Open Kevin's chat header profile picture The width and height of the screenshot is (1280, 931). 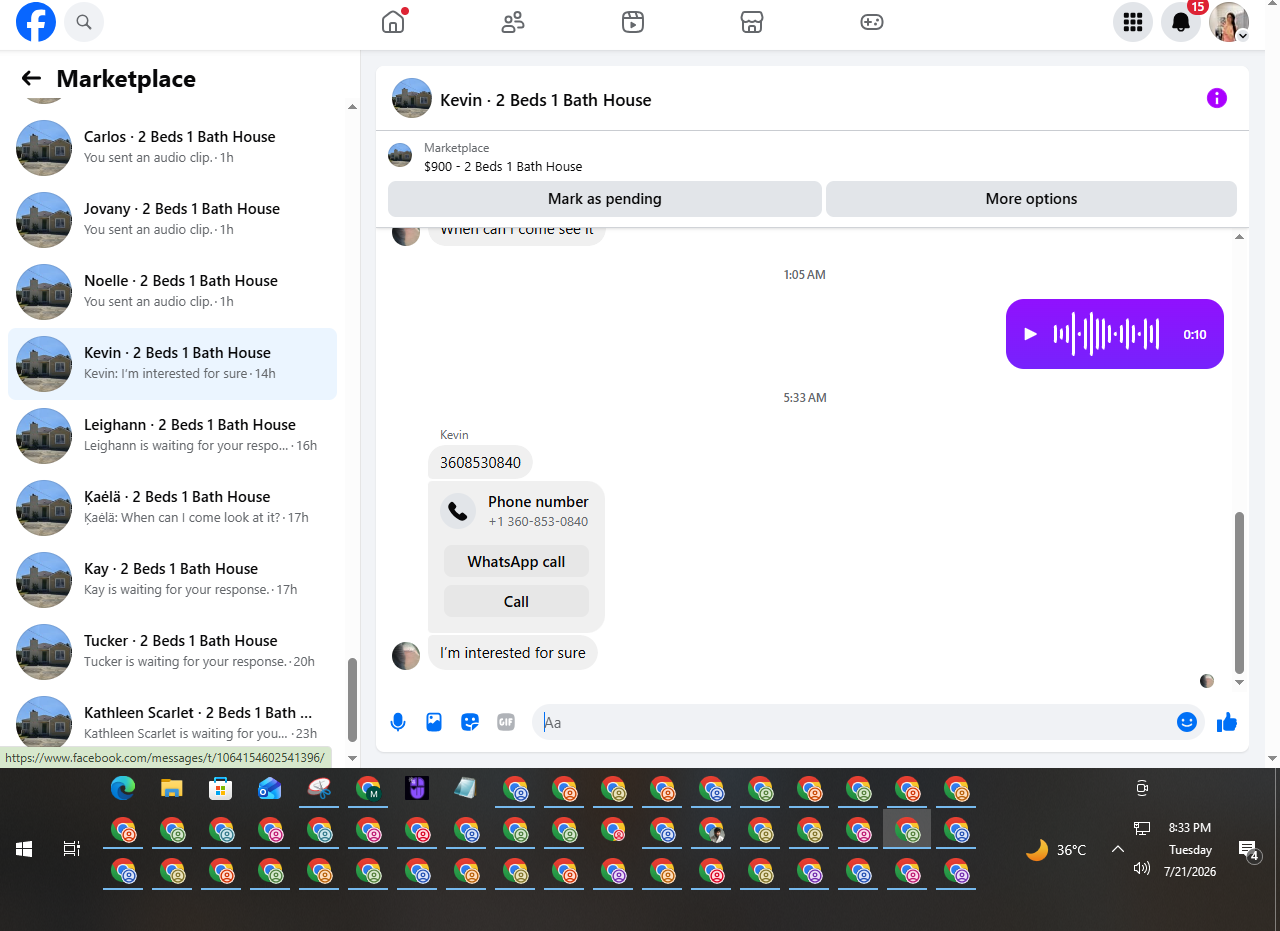click(412, 98)
